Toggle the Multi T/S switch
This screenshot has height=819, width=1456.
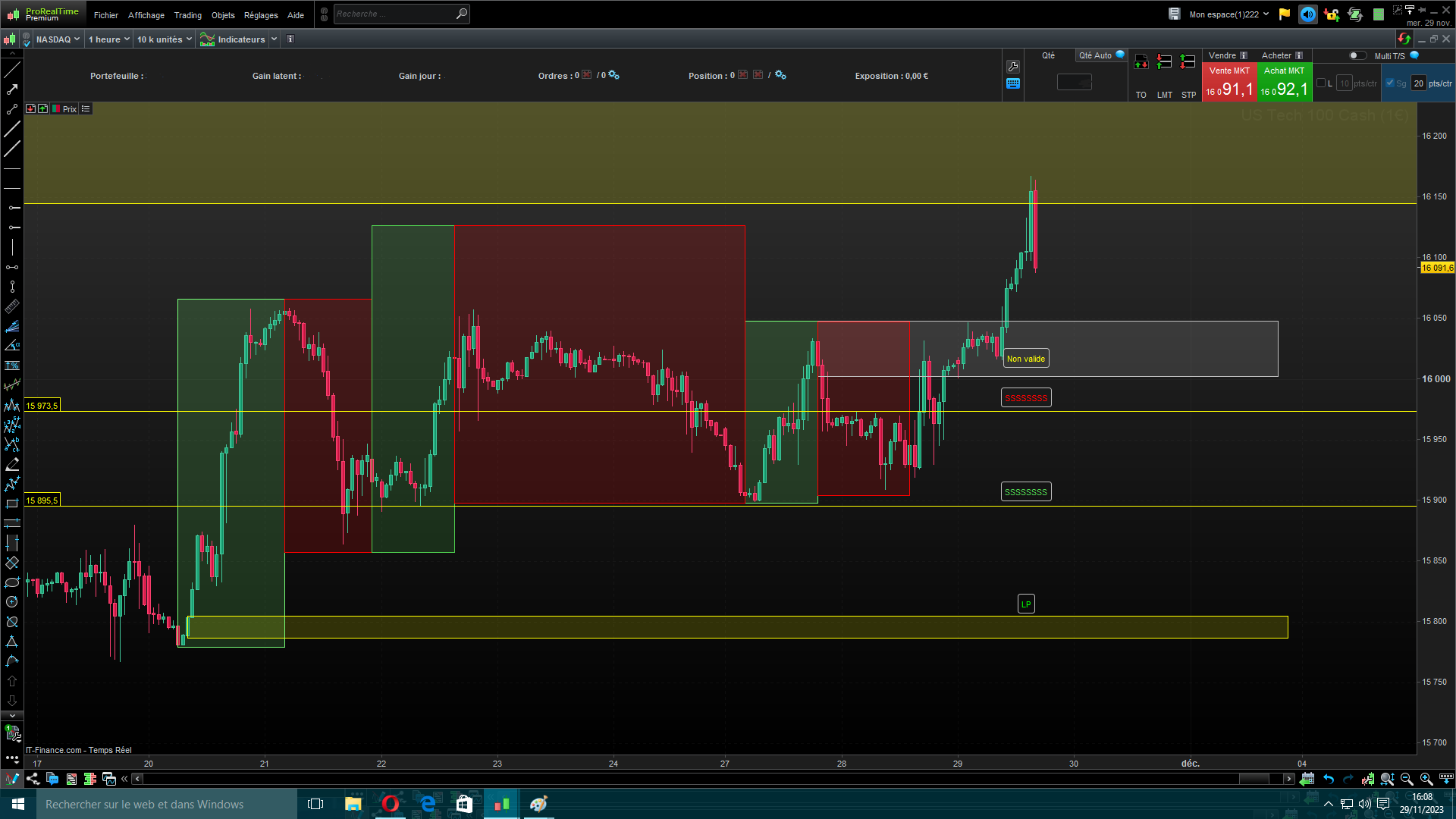1357,55
